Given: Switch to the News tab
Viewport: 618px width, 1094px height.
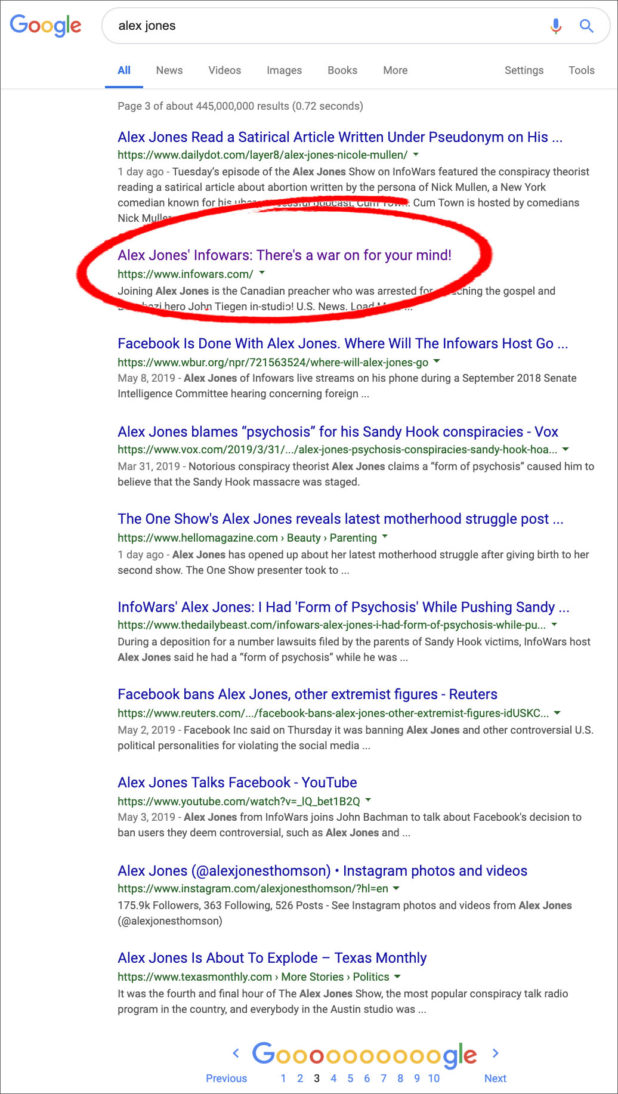Looking at the screenshot, I should coord(169,70).
